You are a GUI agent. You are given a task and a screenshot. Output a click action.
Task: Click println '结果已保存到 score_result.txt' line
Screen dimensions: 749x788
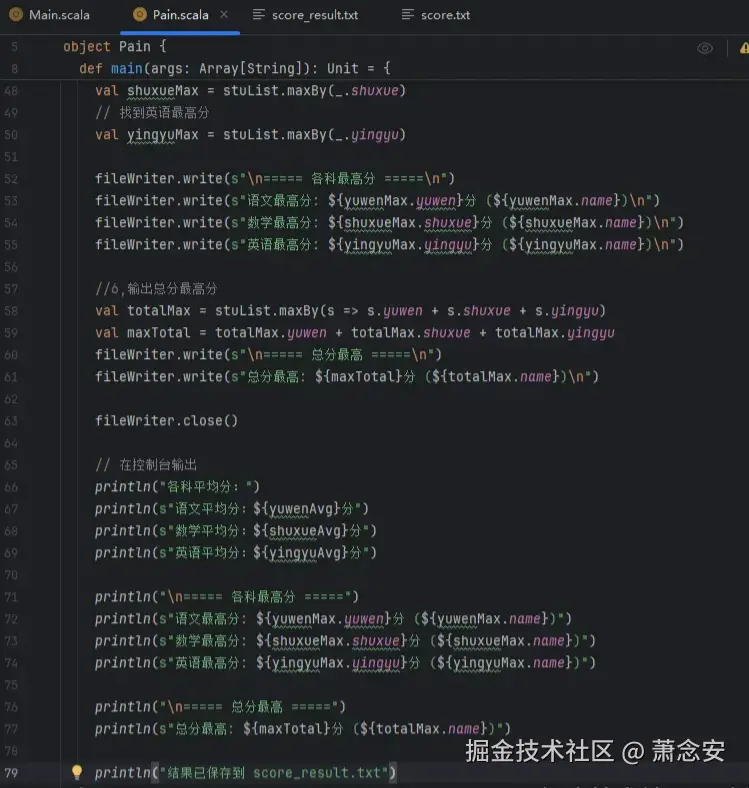point(245,772)
